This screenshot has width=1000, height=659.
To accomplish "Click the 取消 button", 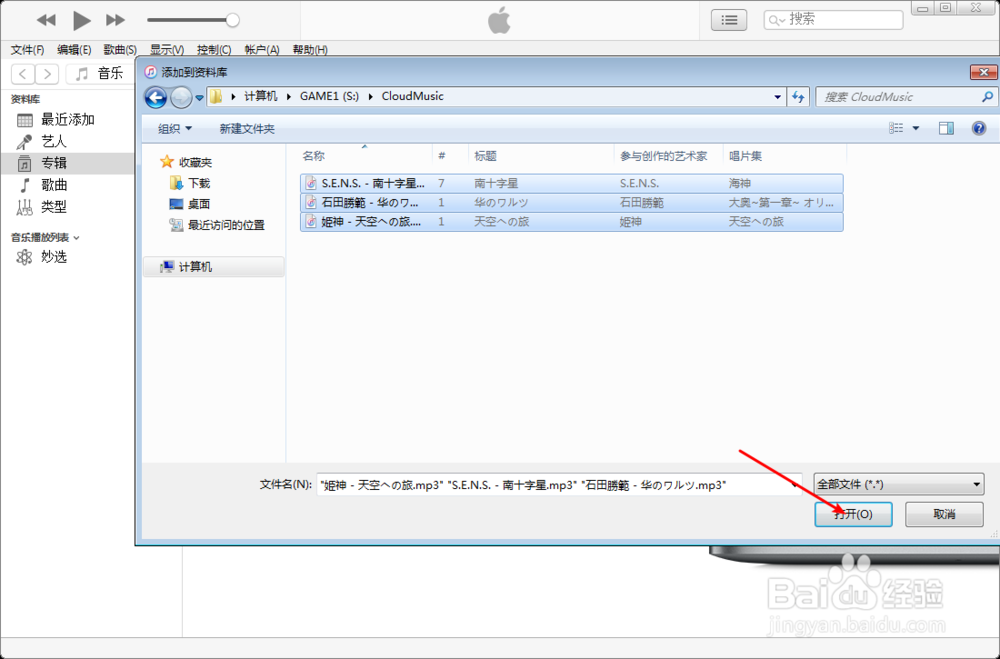I will click(x=944, y=514).
